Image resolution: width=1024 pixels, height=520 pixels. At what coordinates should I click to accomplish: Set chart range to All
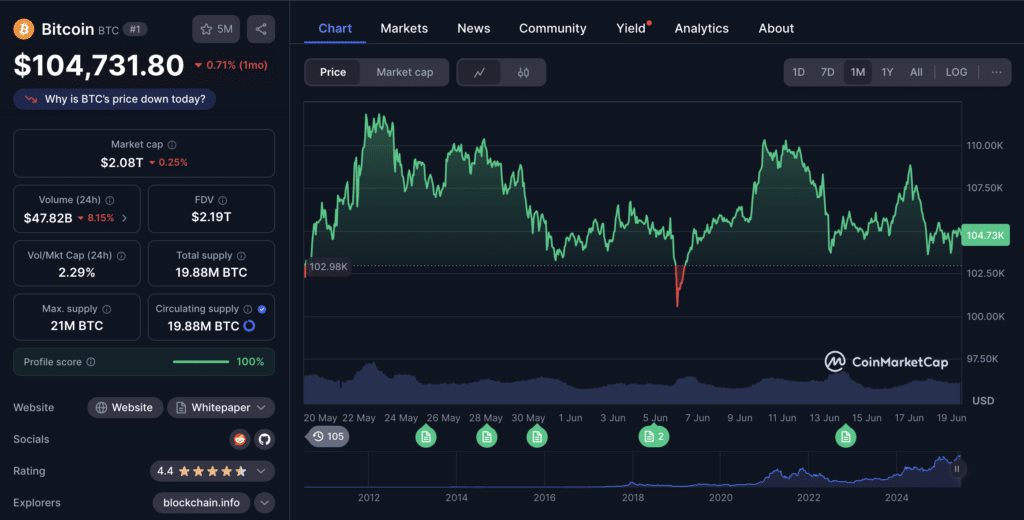coord(916,73)
